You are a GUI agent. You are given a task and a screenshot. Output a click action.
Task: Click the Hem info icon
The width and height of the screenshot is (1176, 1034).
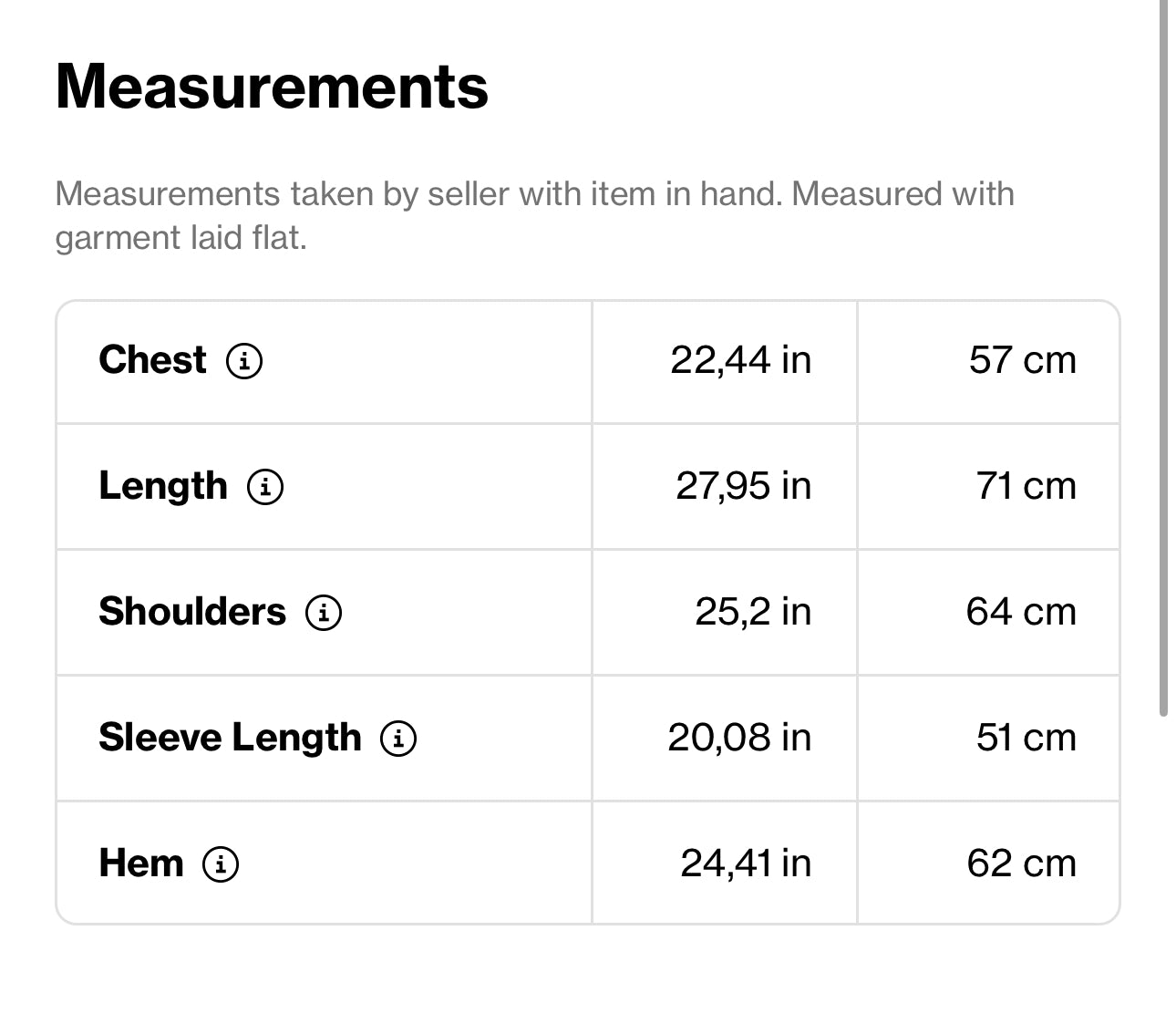point(221,863)
